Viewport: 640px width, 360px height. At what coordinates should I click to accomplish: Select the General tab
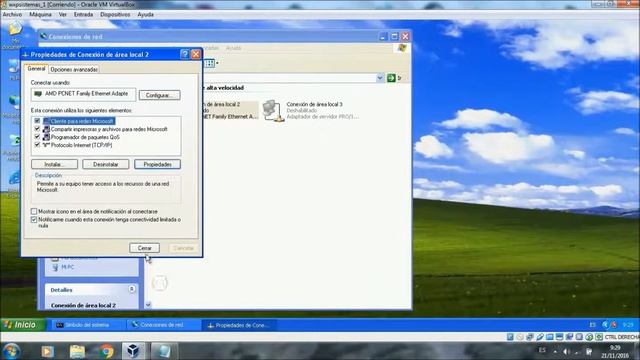tap(36, 69)
